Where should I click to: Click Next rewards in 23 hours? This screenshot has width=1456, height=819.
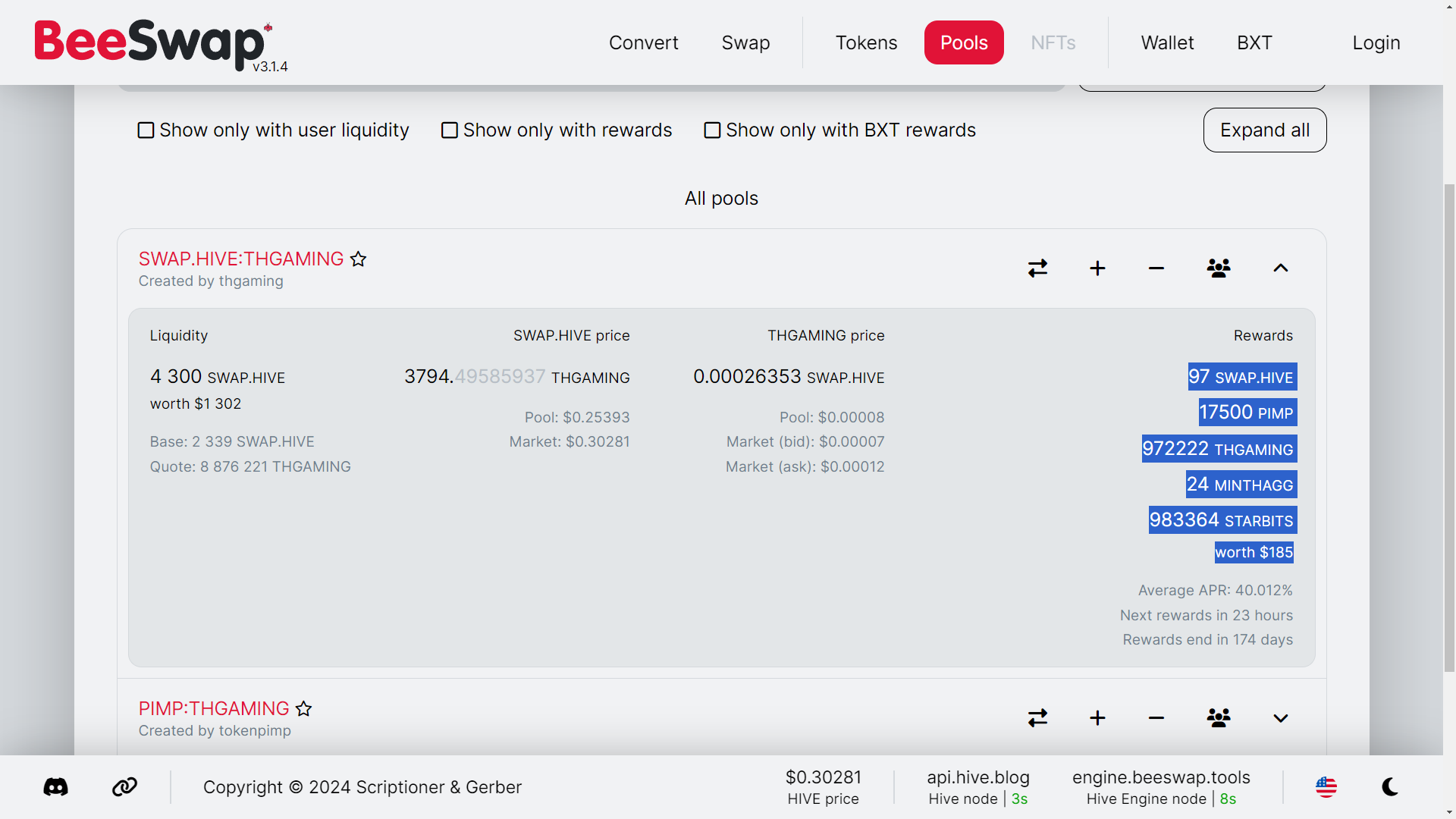(1207, 616)
